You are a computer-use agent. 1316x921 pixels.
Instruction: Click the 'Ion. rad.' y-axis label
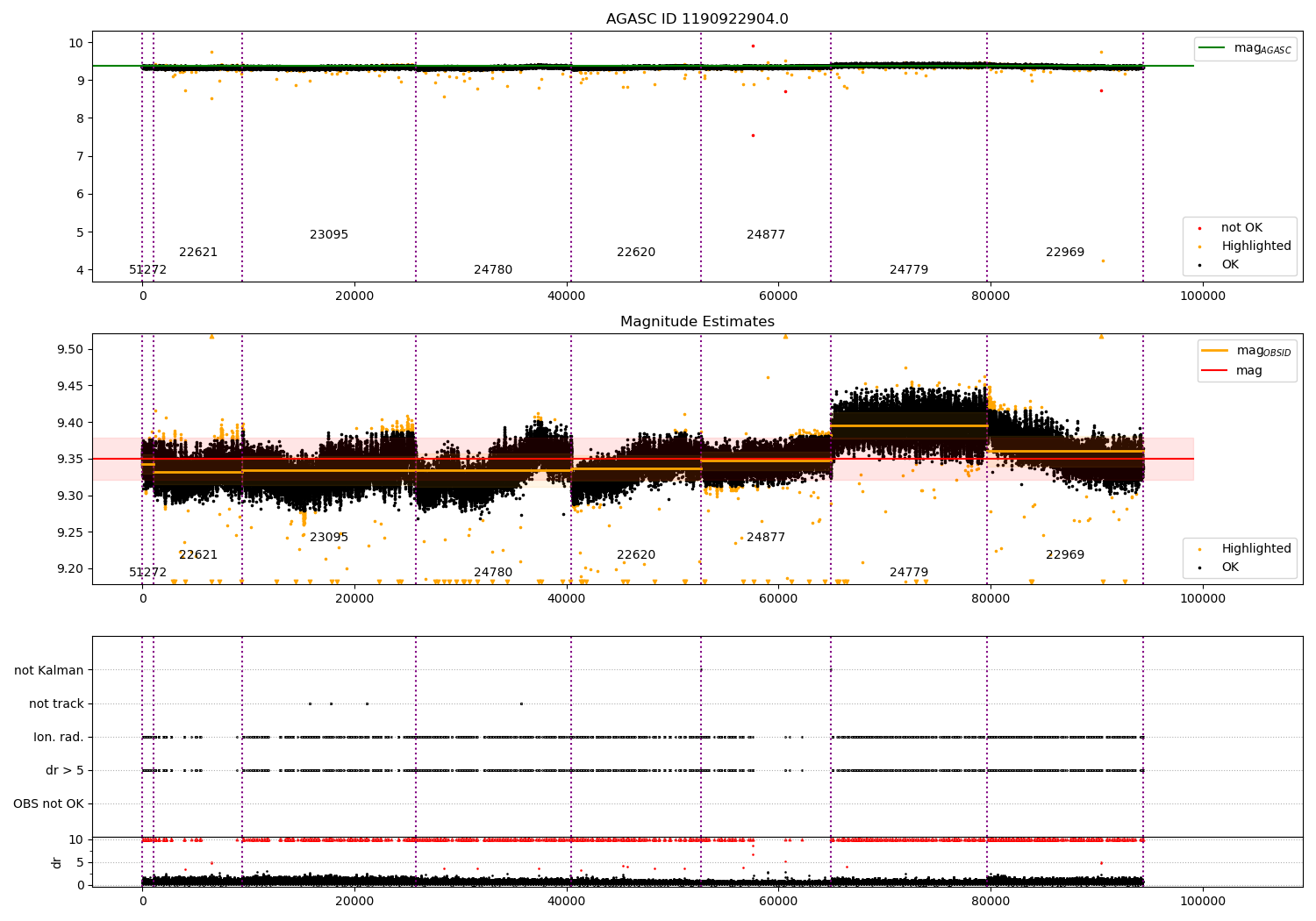tap(59, 738)
